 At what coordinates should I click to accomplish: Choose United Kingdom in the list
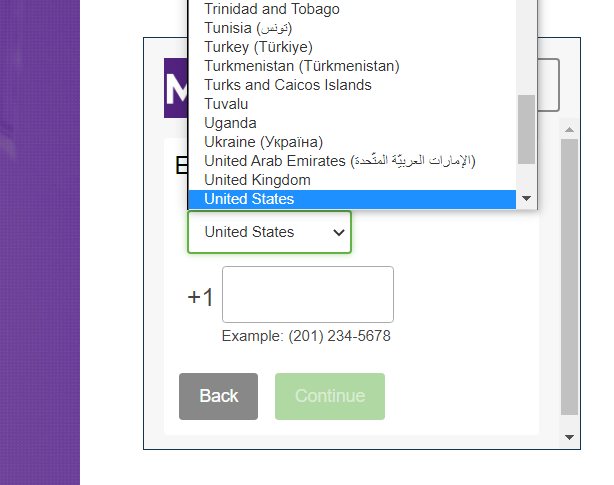click(x=257, y=180)
